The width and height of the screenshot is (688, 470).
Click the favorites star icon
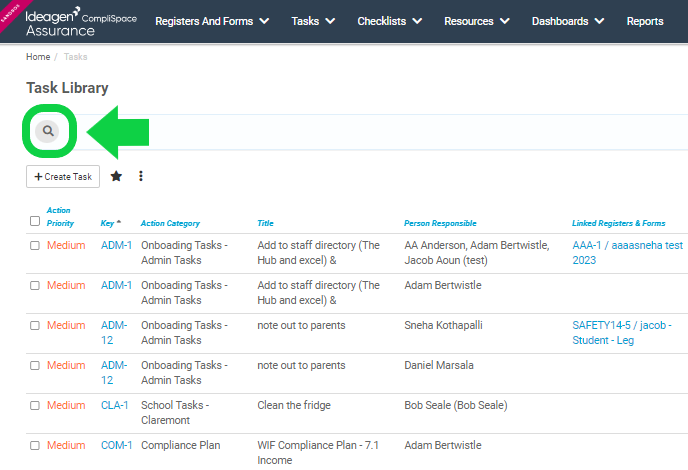116,176
